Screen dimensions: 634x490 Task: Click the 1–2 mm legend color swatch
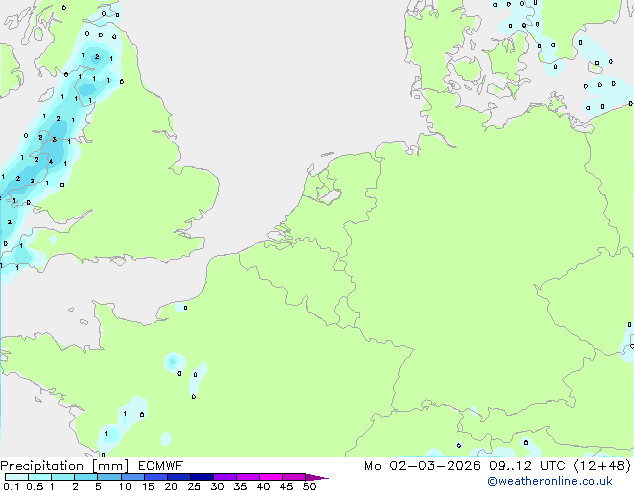tap(63, 477)
